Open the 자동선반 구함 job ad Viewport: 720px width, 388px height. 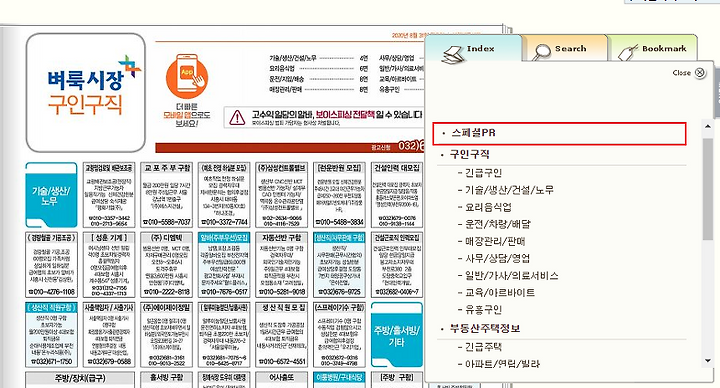281,264
